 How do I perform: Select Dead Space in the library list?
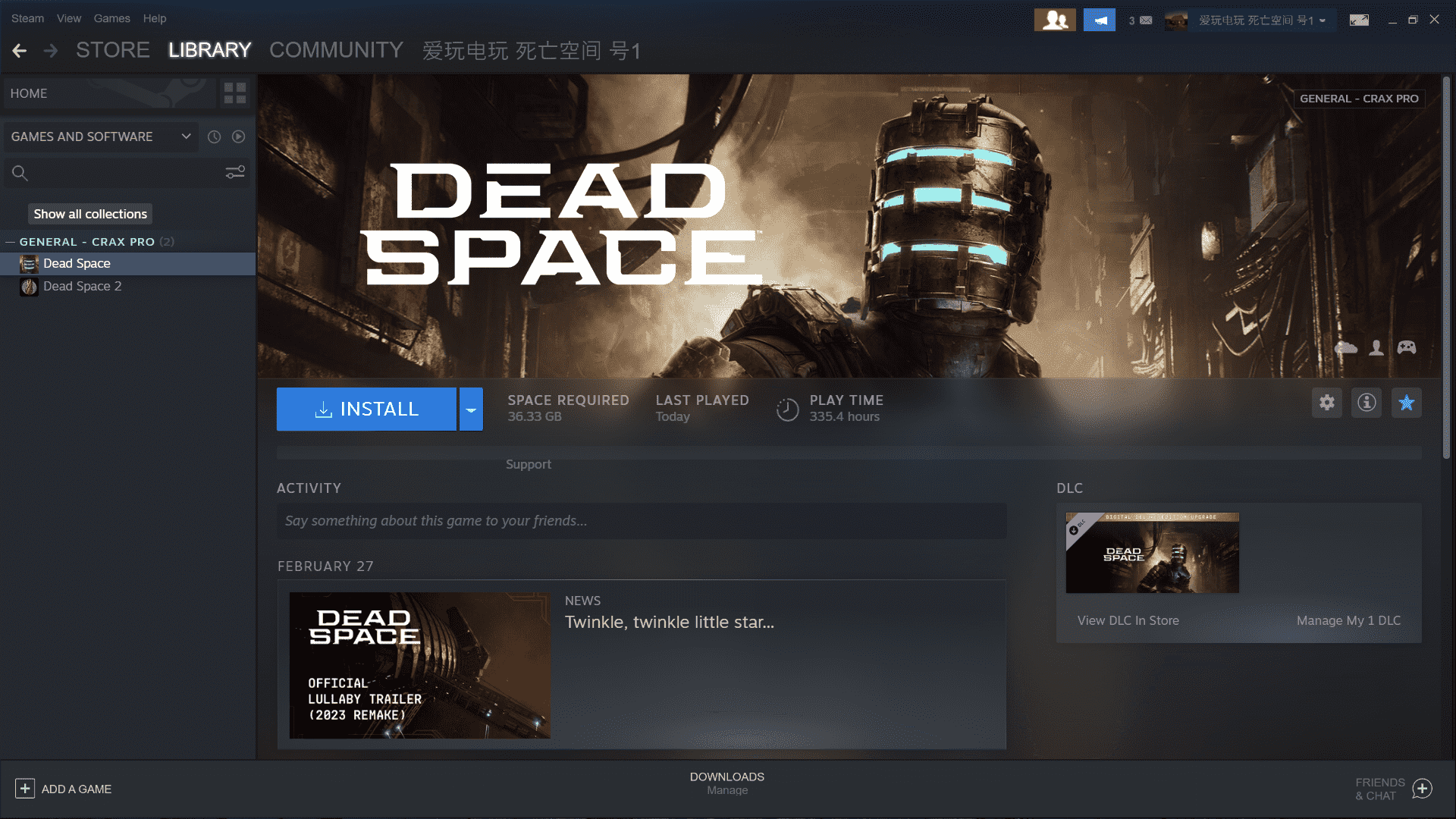(x=127, y=264)
